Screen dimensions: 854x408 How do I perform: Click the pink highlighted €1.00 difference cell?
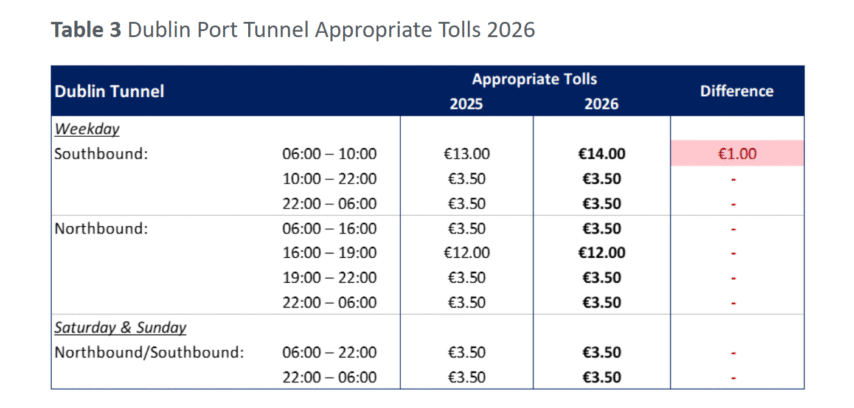click(x=737, y=154)
